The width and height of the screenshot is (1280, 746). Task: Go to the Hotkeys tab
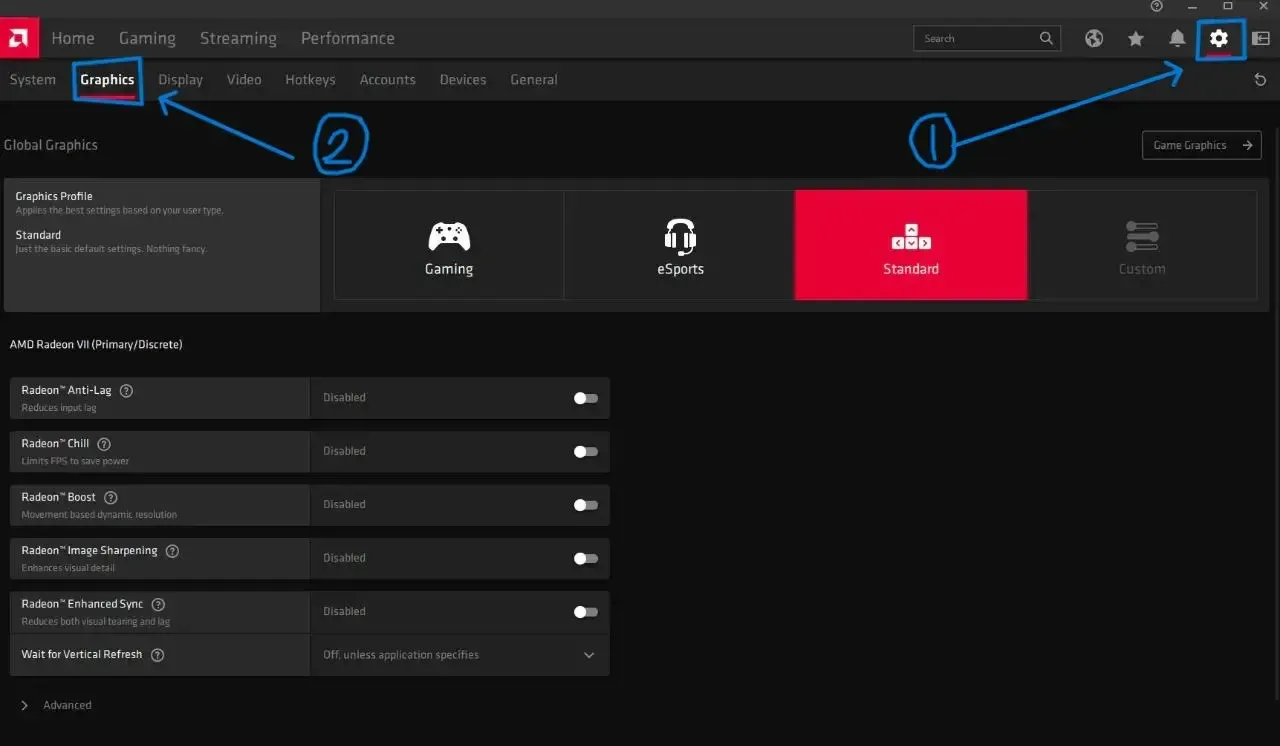pos(310,80)
